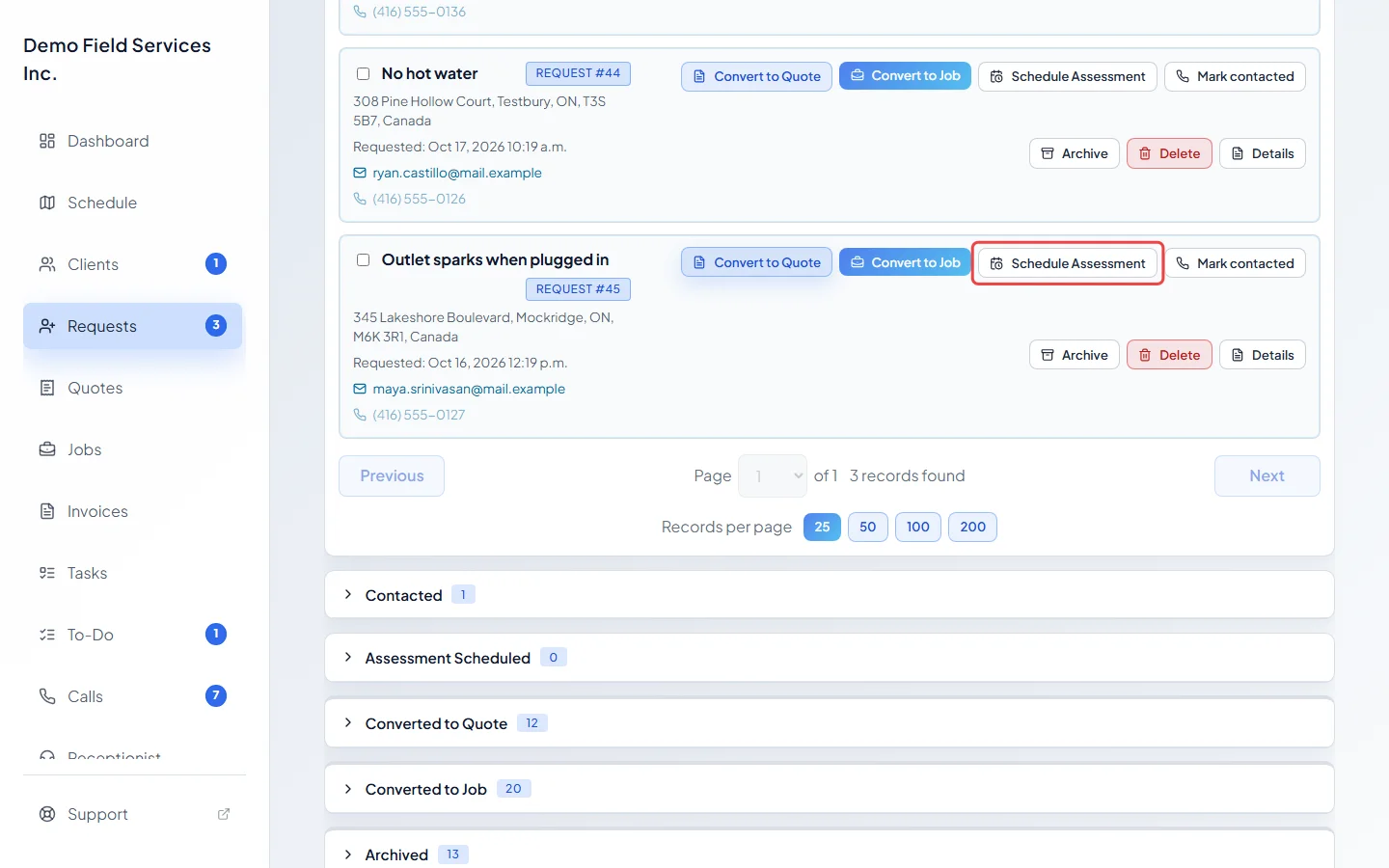Expand the Assessment Scheduled section
1389x868 pixels.
(830, 658)
